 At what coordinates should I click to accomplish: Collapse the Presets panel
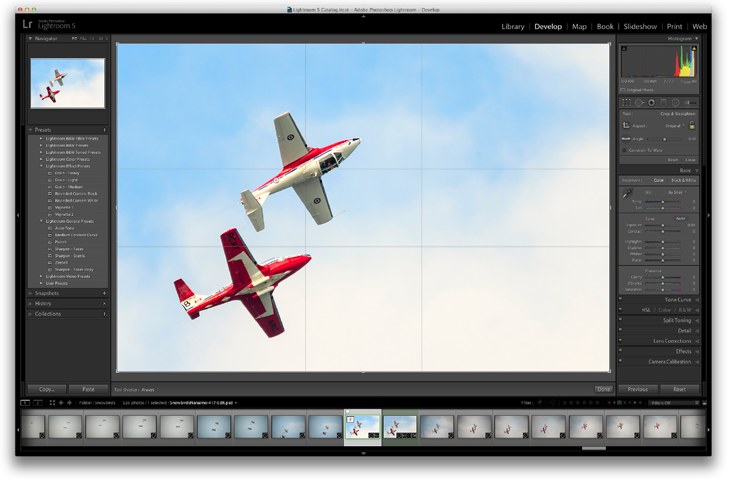[30, 130]
